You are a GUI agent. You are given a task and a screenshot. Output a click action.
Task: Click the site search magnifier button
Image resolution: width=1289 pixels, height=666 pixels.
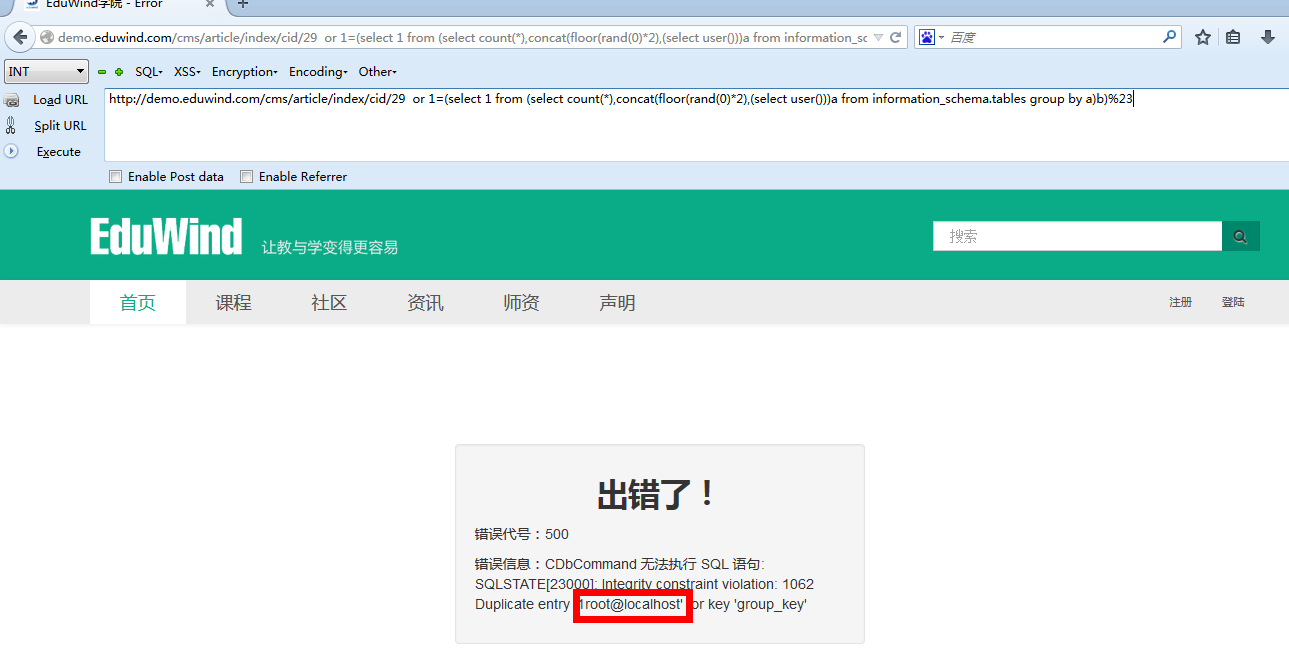(1241, 236)
